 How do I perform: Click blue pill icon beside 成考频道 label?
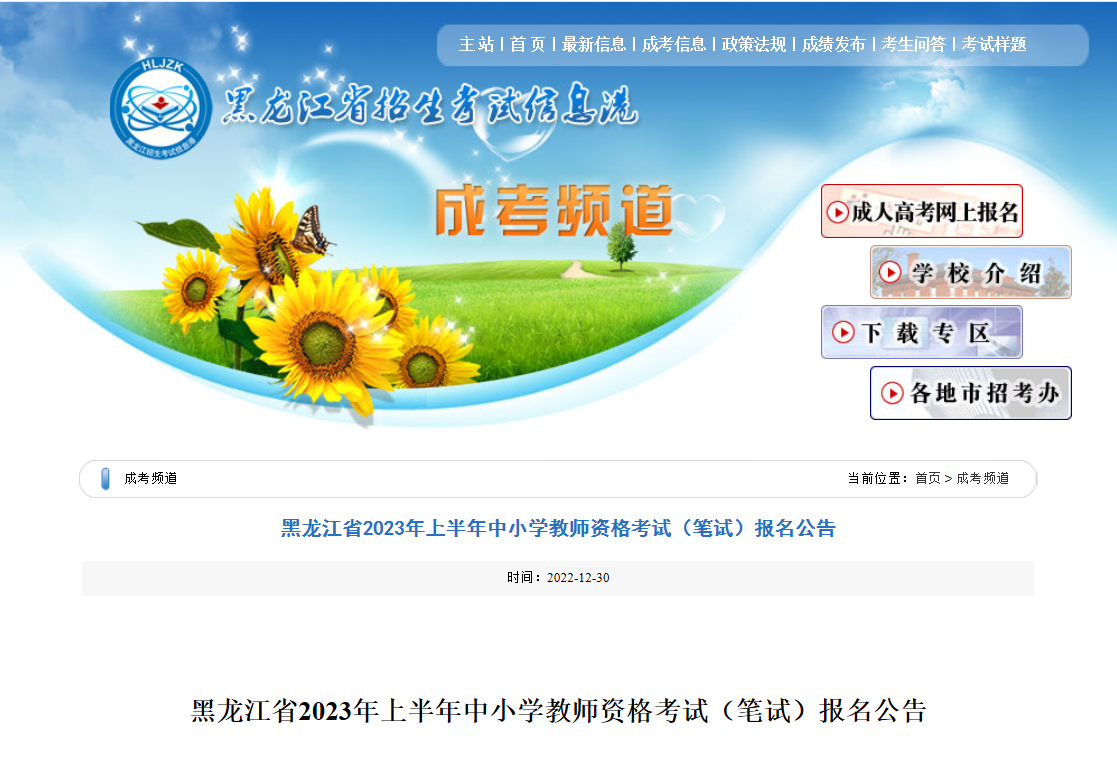point(105,479)
